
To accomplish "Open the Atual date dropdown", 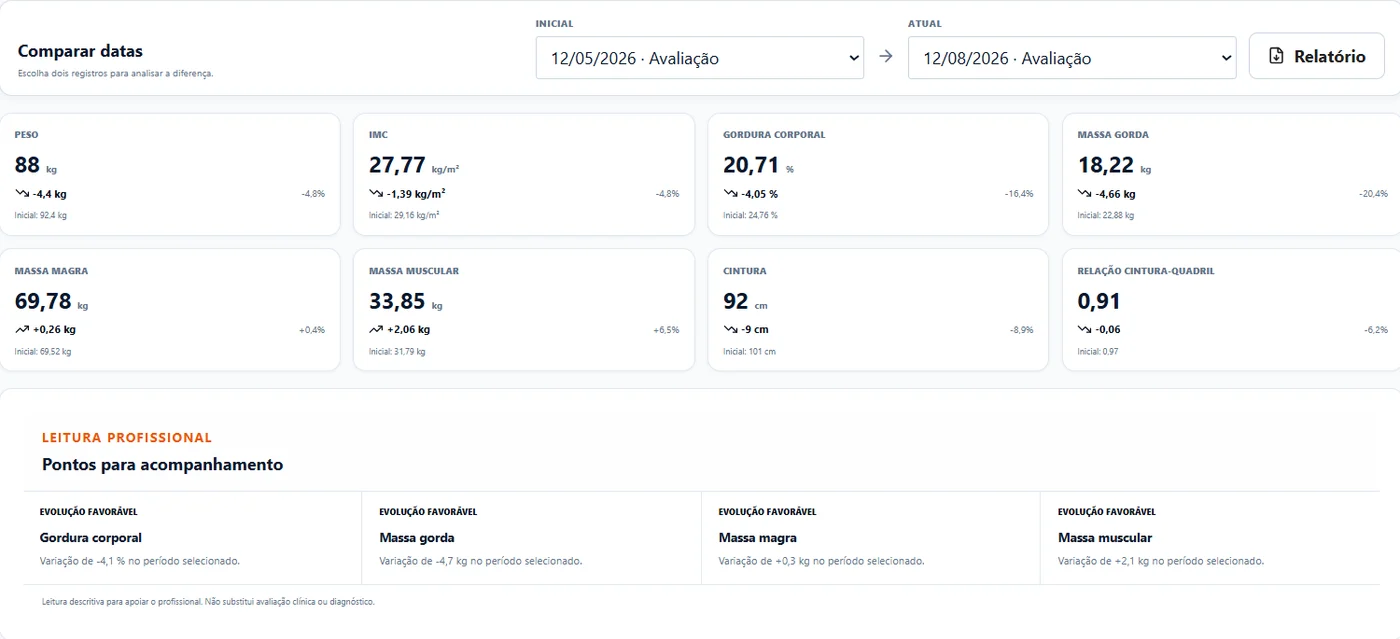I will pyautogui.click(x=1072, y=58).
